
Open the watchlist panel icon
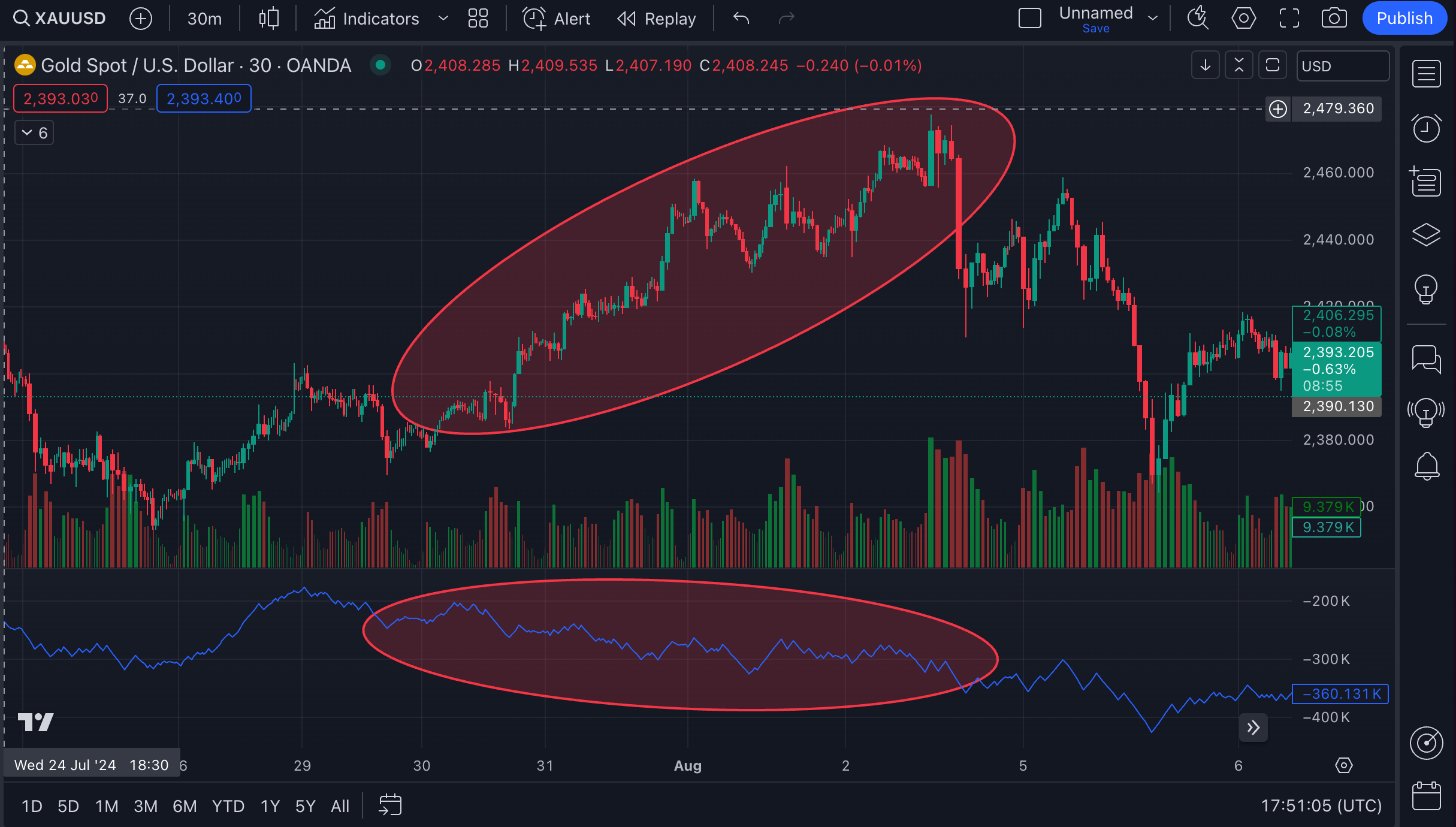tap(1426, 74)
